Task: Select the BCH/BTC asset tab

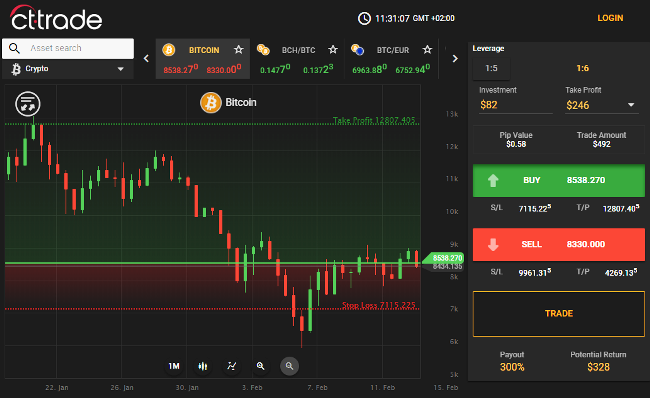Action: [x=297, y=59]
